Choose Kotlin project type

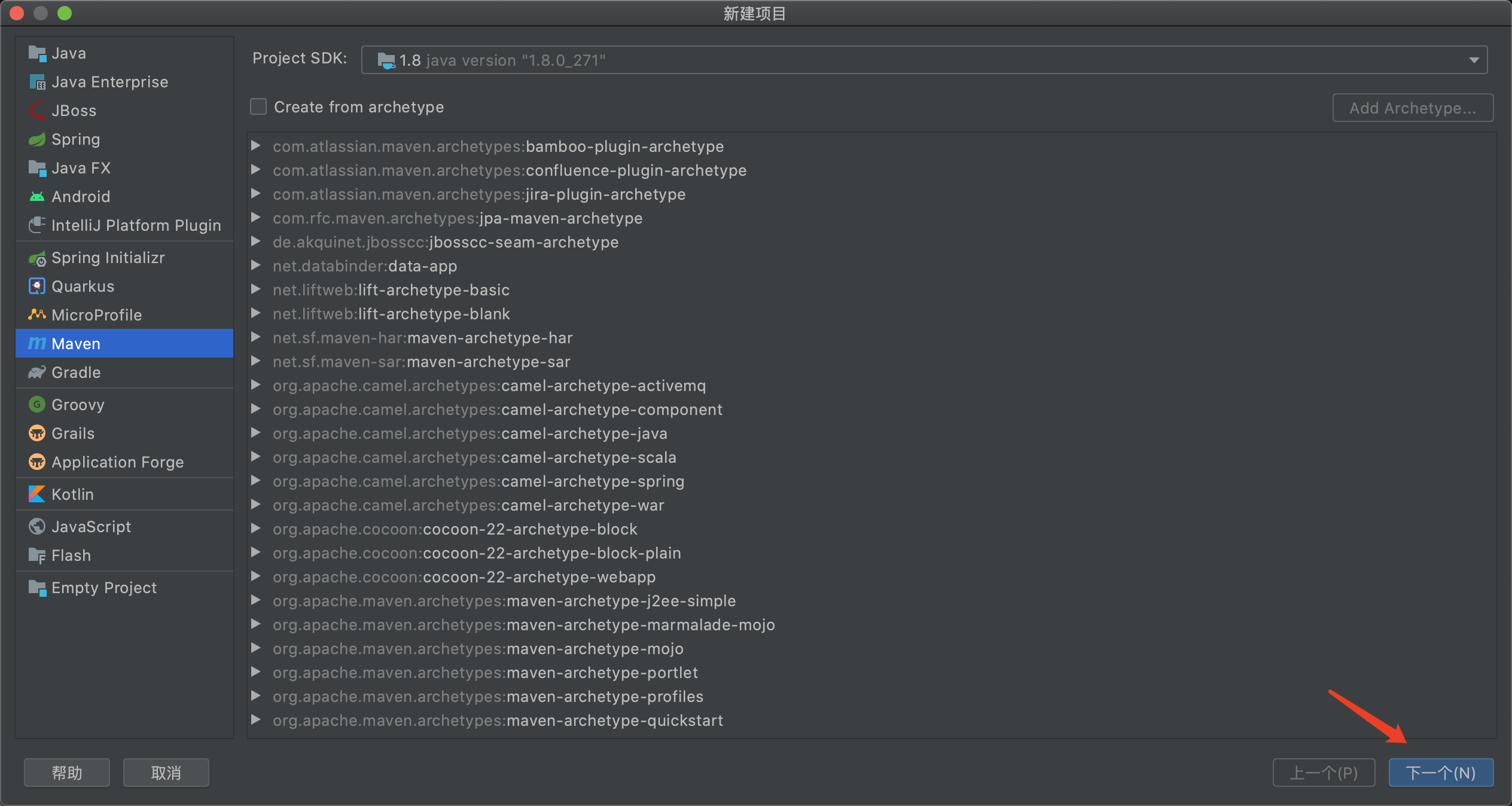(x=124, y=494)
